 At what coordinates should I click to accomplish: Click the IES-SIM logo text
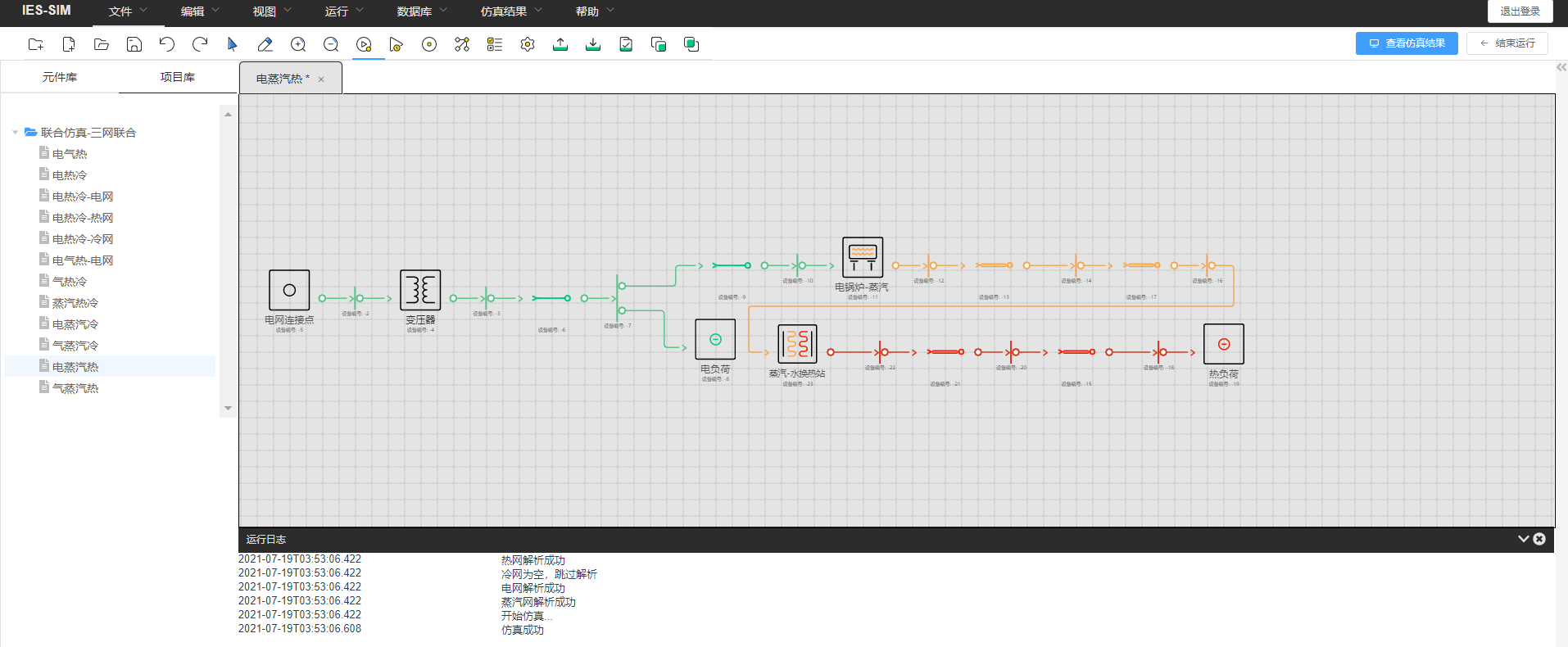(47, 11)
